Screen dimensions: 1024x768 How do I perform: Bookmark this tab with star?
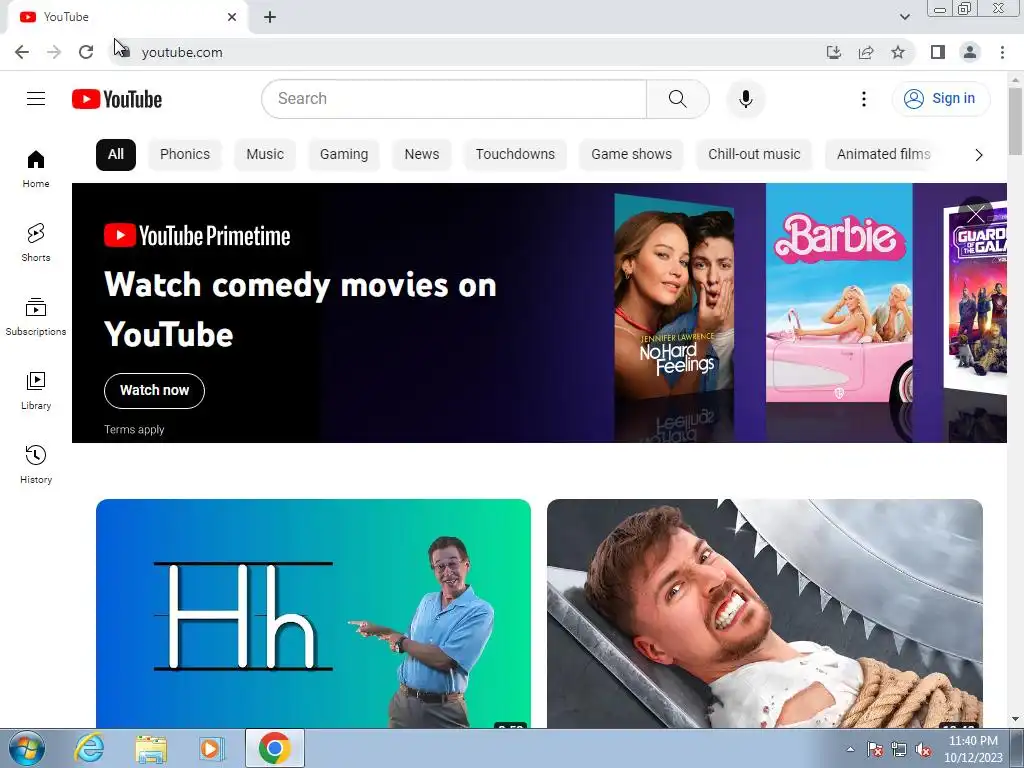pos(898,52)
